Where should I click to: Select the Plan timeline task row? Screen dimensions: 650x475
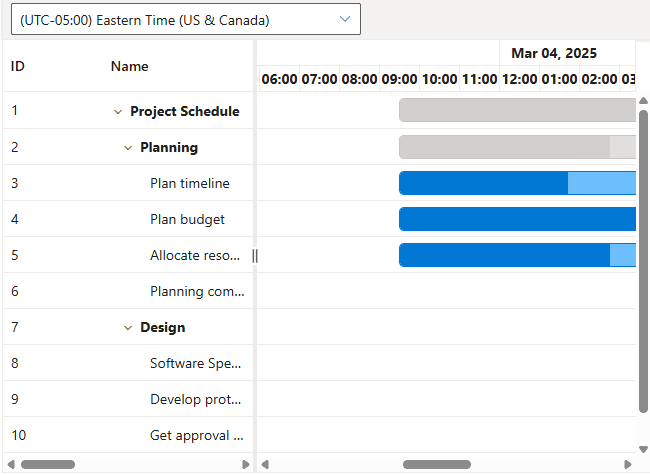coord(189,183)
